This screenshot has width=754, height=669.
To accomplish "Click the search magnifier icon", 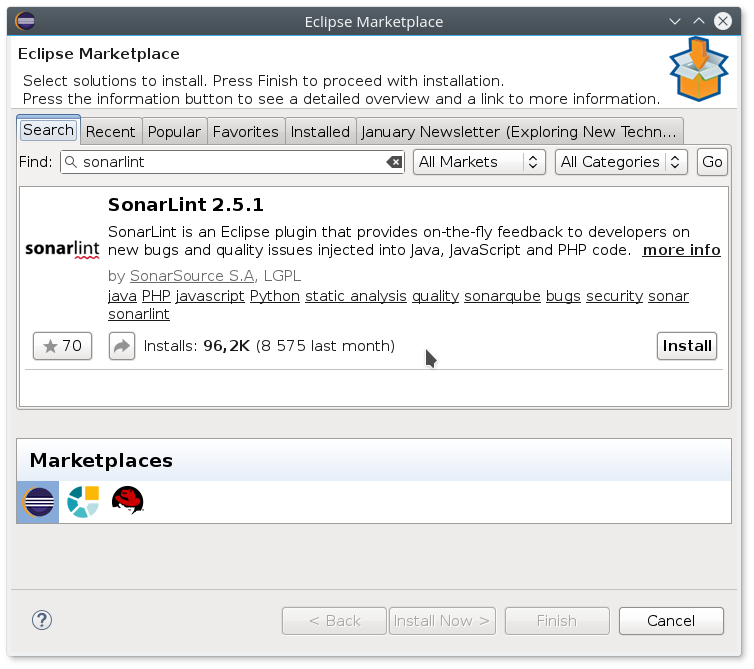I will pos(71,162).
